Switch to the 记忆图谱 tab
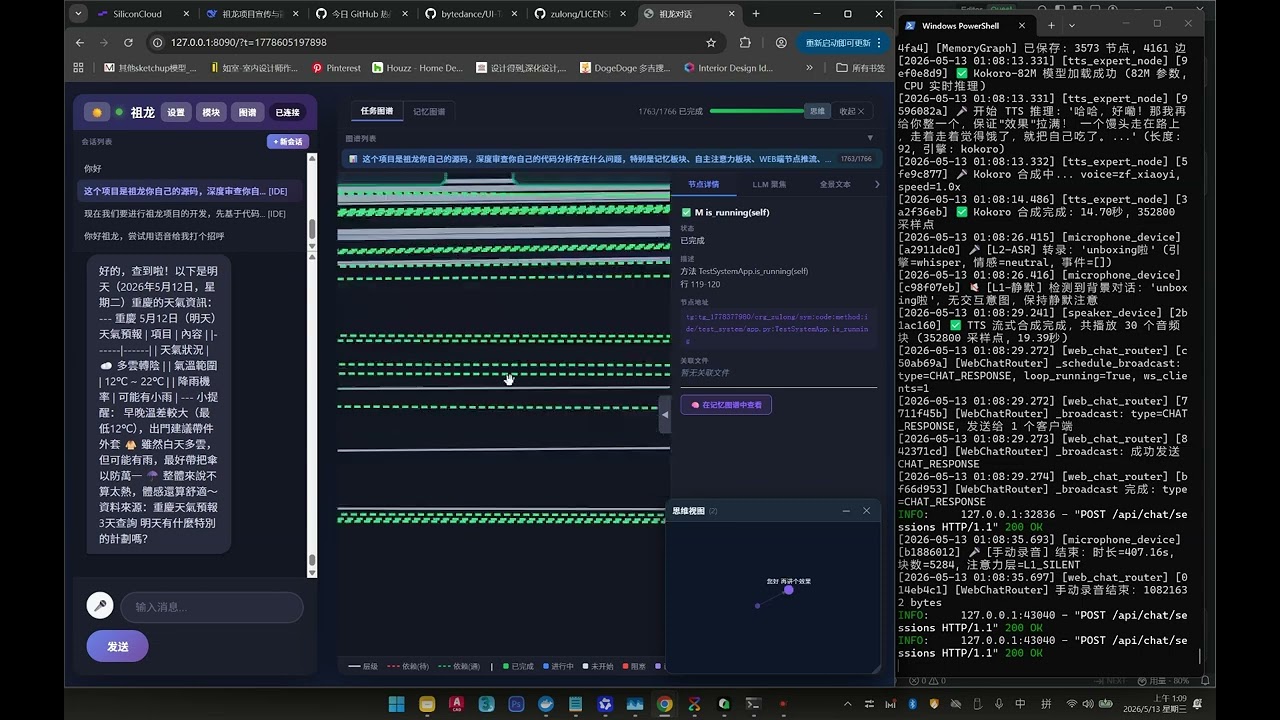 coord(429,111)
